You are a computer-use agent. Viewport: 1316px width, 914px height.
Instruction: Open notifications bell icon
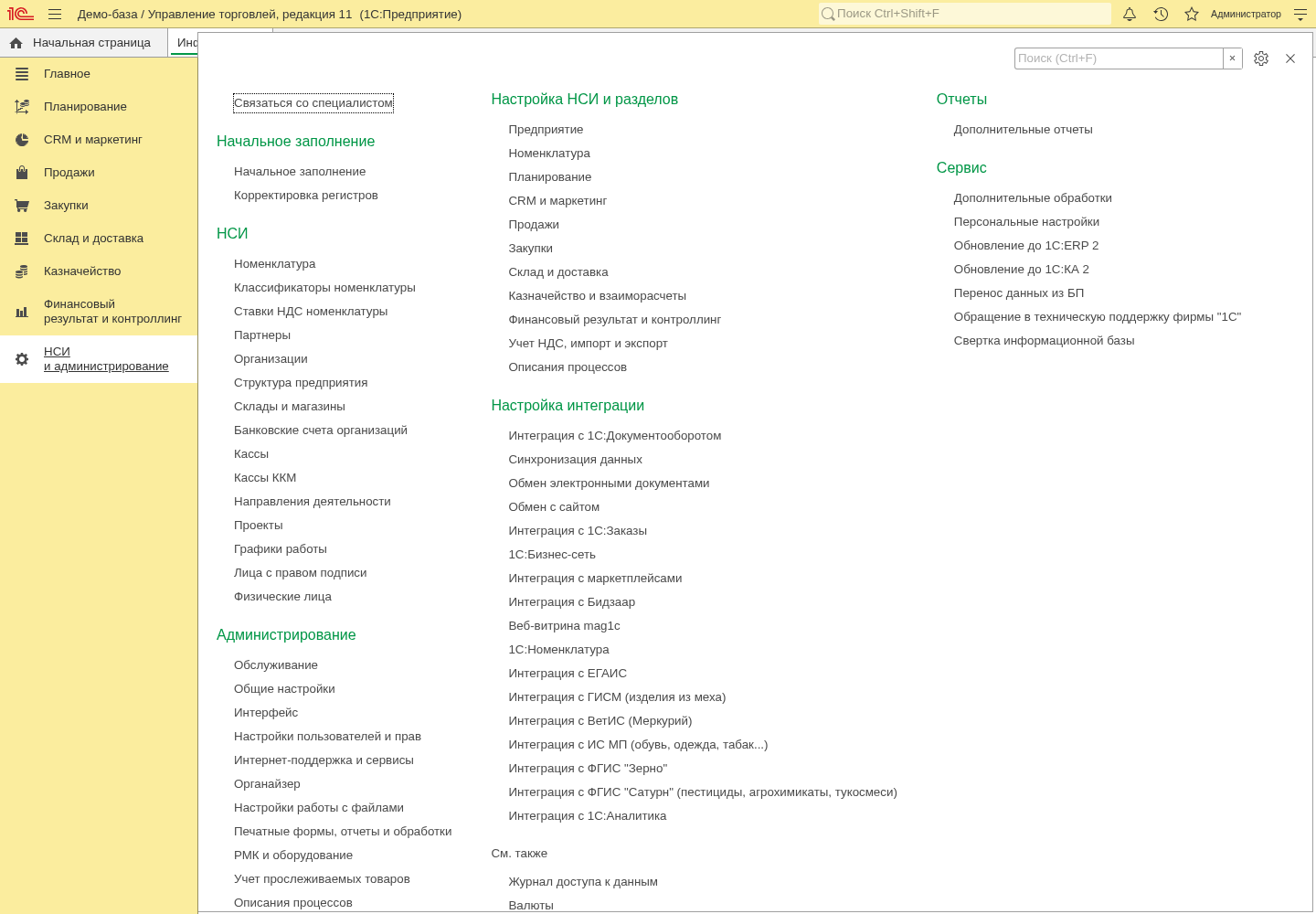[x=1130, y=14]
